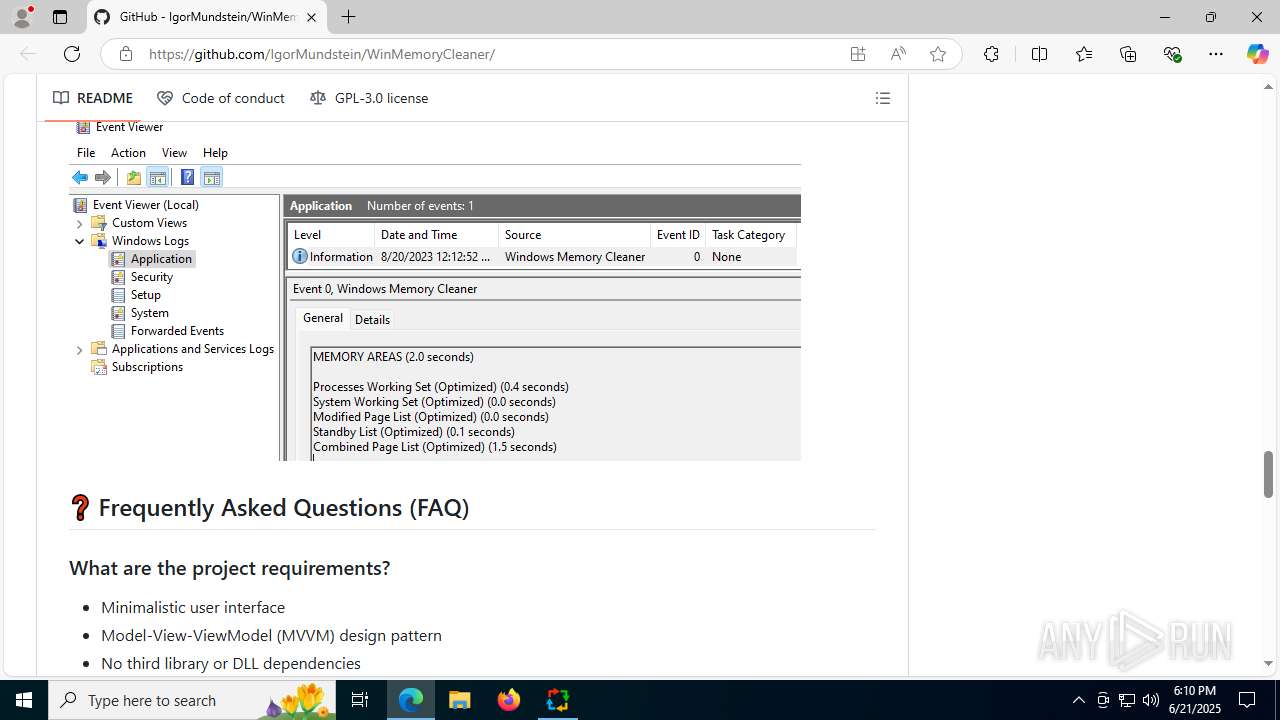Open the taskbar clock and date
Screen dimensions: 1280x720
pyautogui.click(x=1195, y=700)
